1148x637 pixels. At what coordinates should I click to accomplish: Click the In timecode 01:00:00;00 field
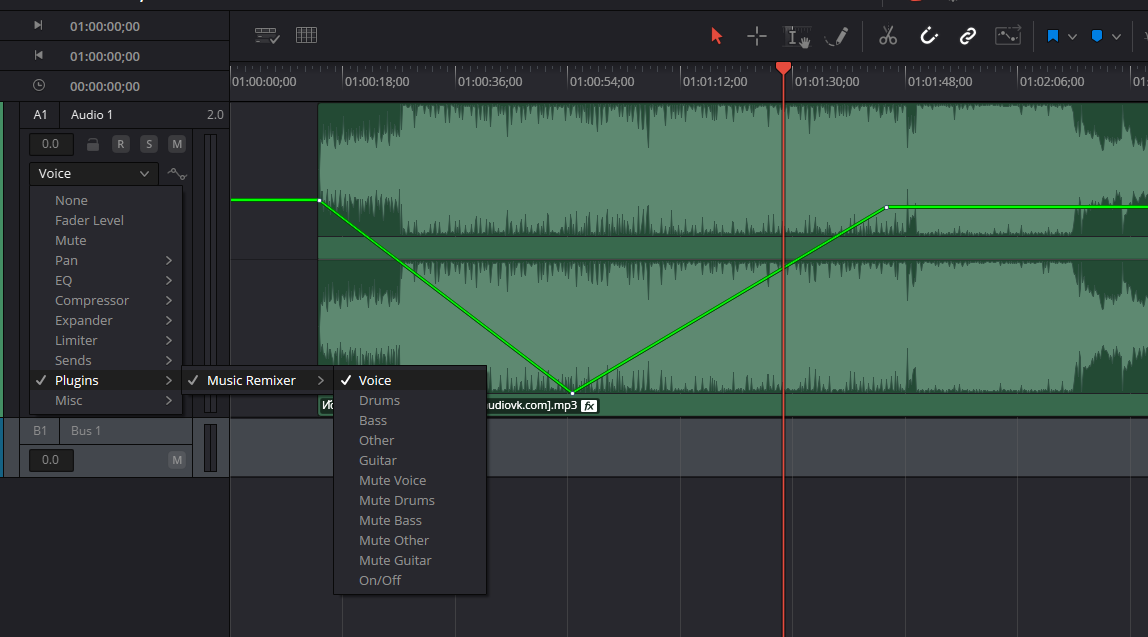[x=105, y=26]
